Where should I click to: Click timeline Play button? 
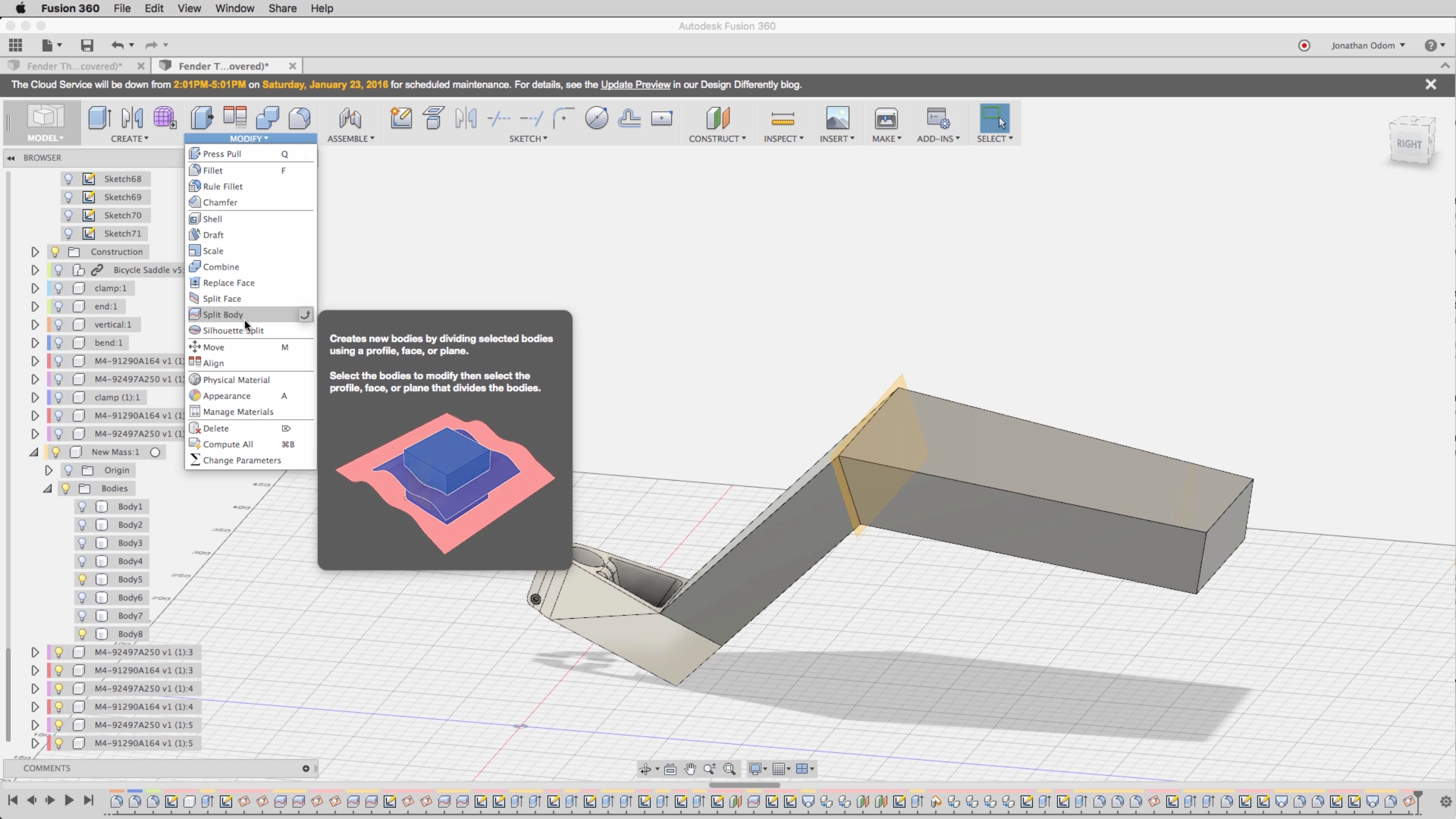click(69, 801)
